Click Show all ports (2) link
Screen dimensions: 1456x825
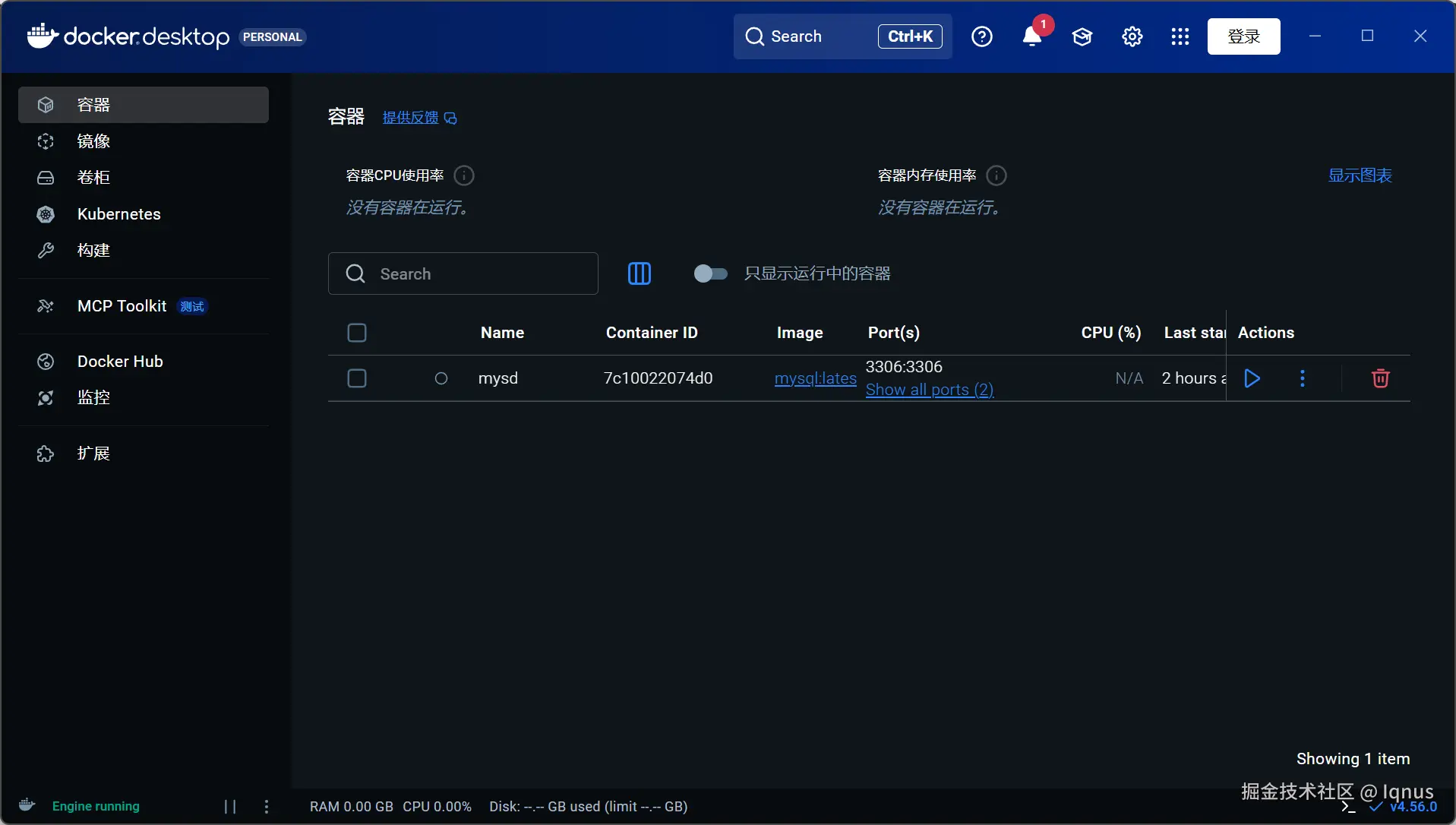coord(930,390)
